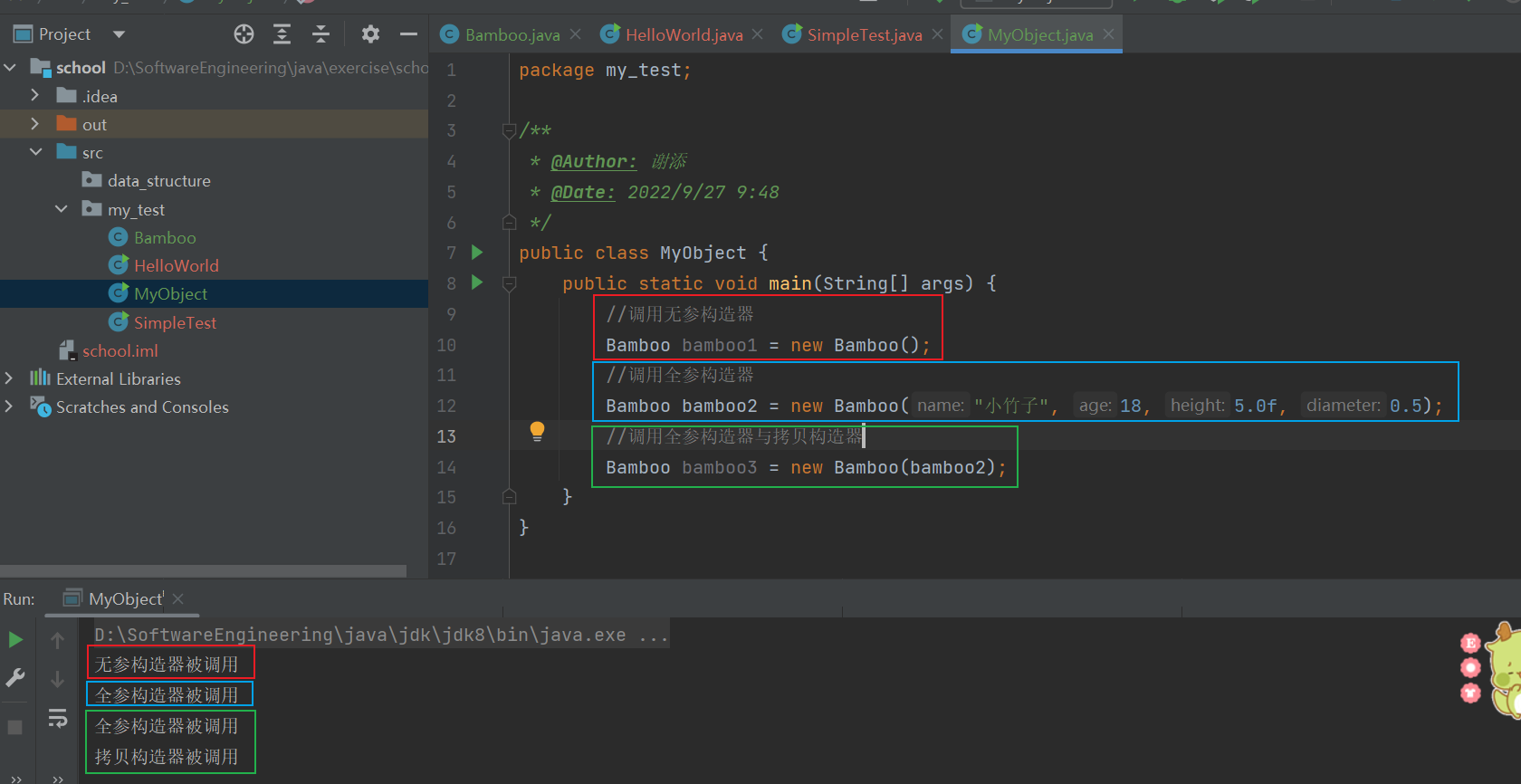The height and width of the screenshot is (784, 1521).
Task: Click 'package my_test;' on line 1
Action: [x=605, y=70]
